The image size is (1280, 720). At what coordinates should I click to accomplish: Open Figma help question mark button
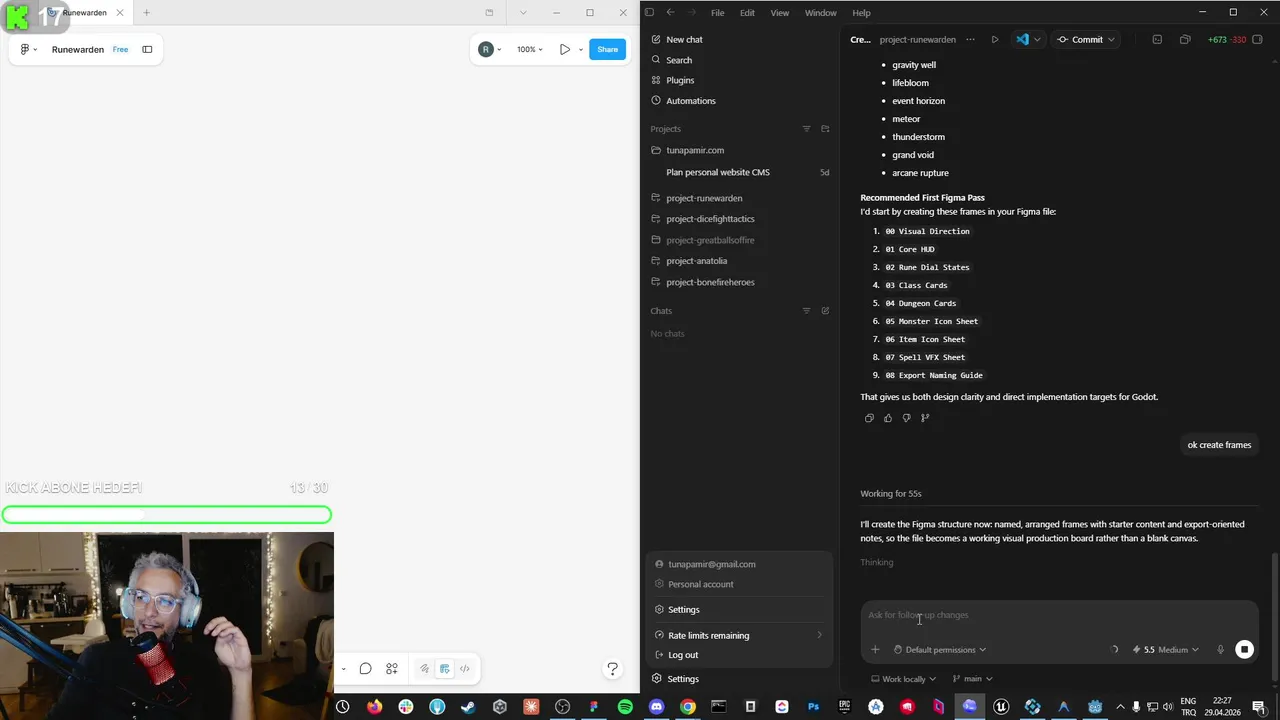click(612, 669)
